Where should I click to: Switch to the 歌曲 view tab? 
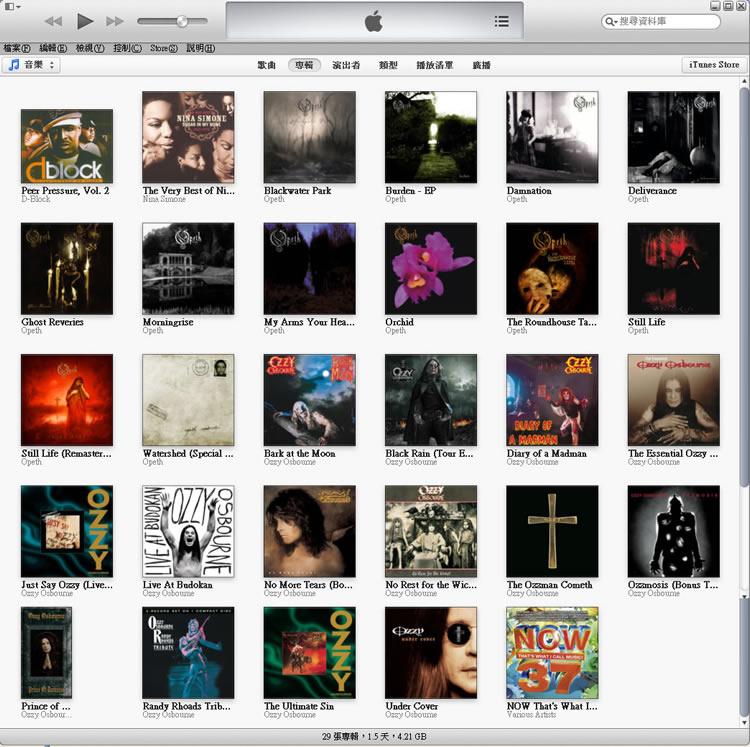pyautogui.click(x=266, y=65)
